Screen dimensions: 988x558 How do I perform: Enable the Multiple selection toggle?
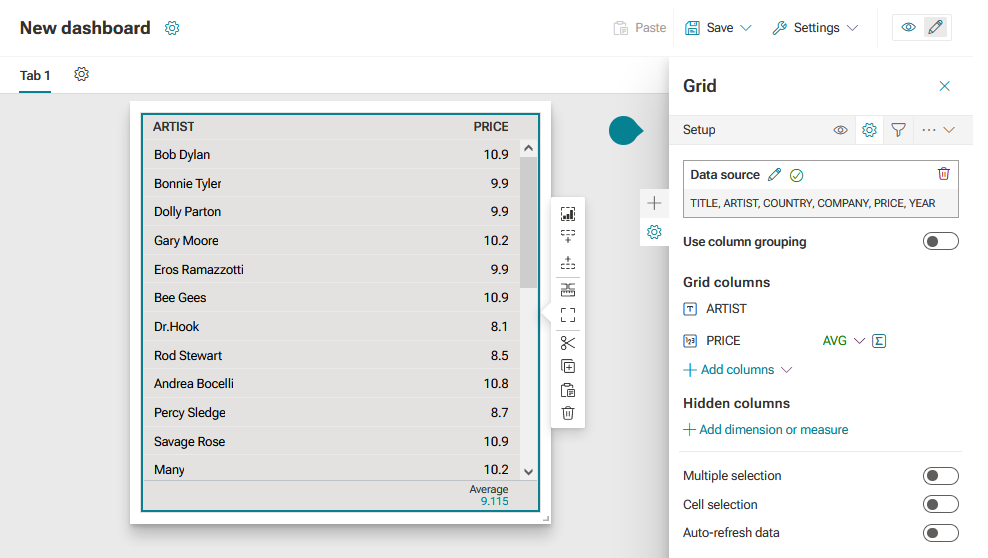click(940, 475)
